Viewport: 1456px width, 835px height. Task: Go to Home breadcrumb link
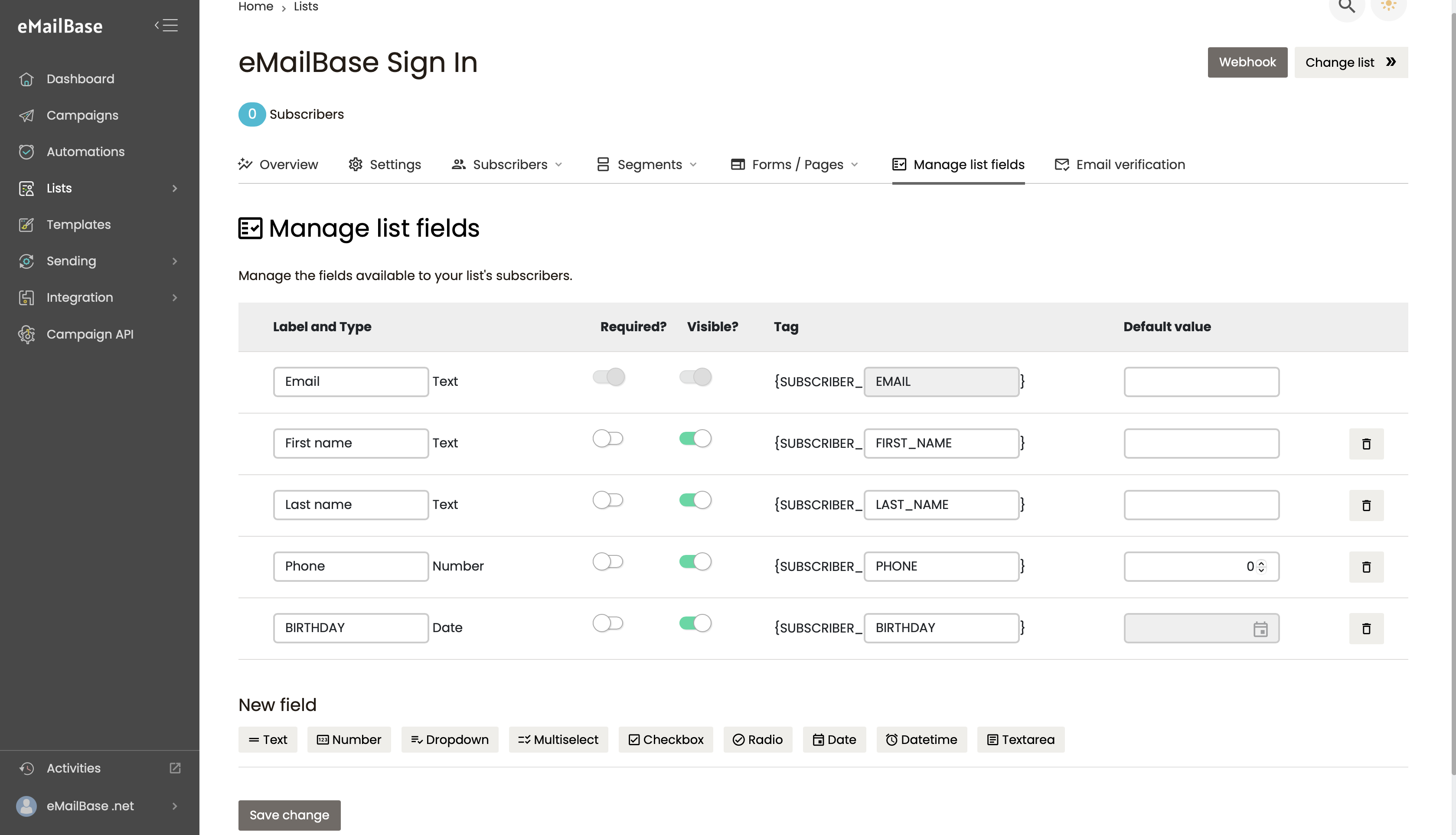point(256,7)
